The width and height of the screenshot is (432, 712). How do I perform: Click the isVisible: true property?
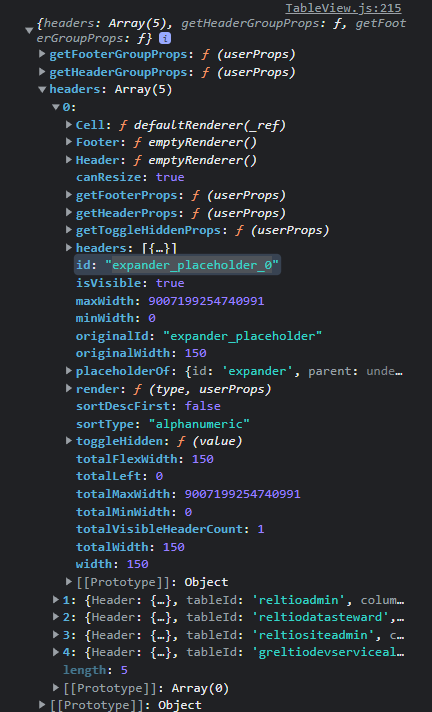[x=130, y=283]
